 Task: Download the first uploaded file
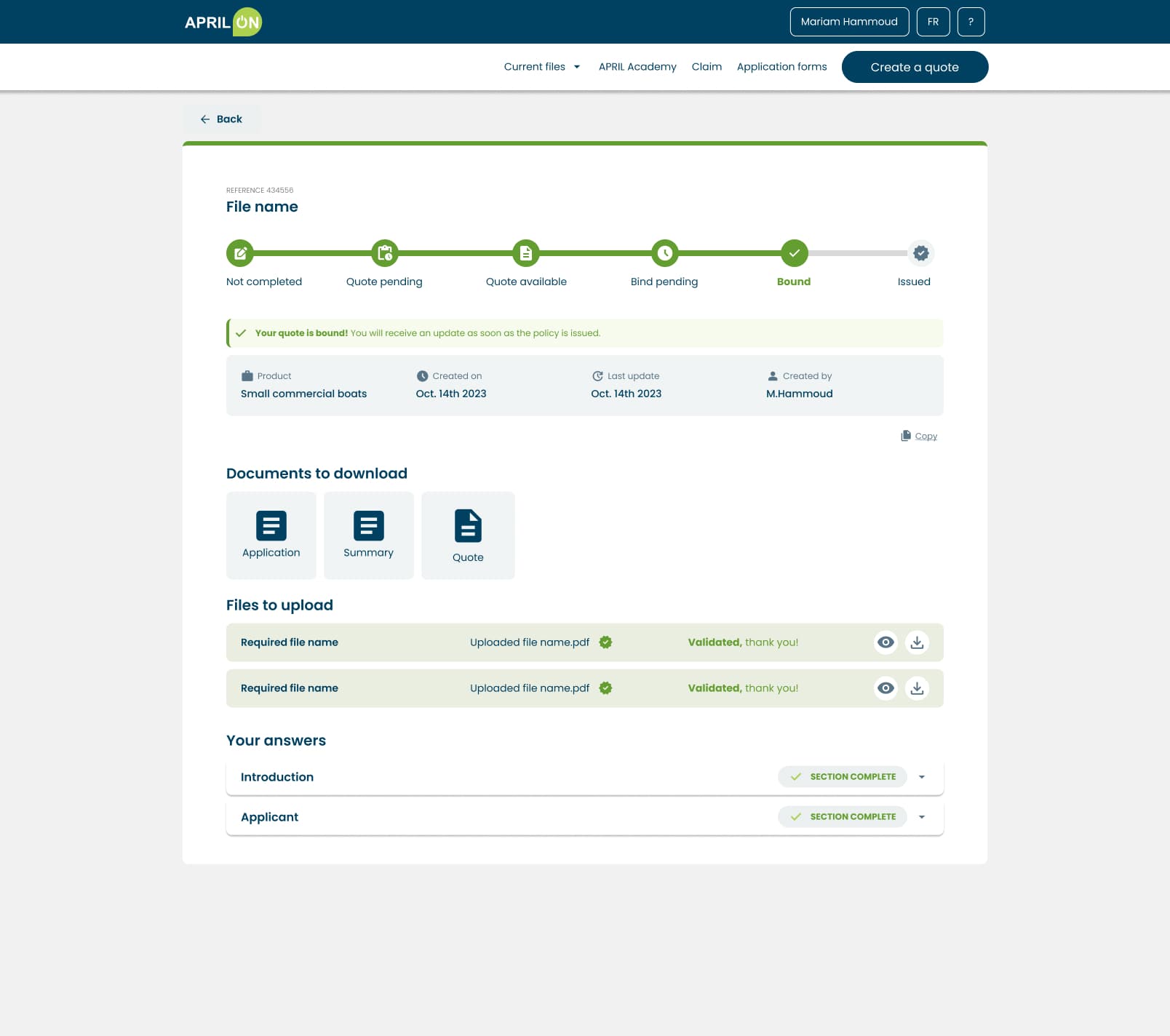click(917, 642)
